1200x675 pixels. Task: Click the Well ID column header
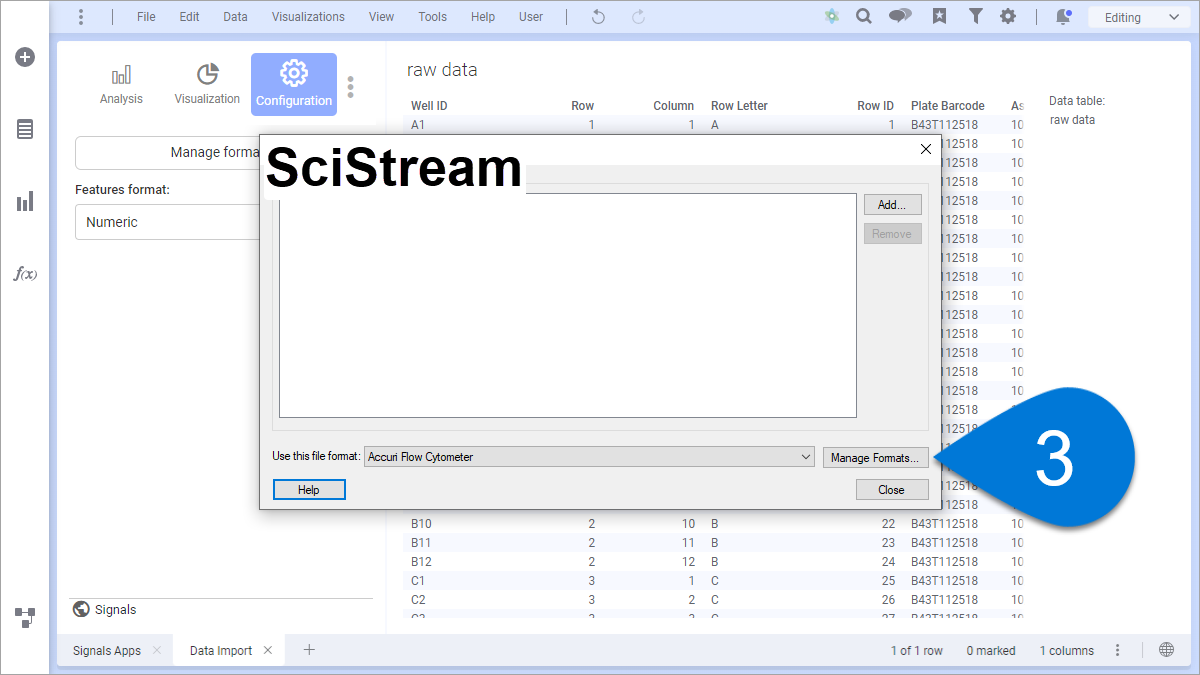(x=429, y=106)
